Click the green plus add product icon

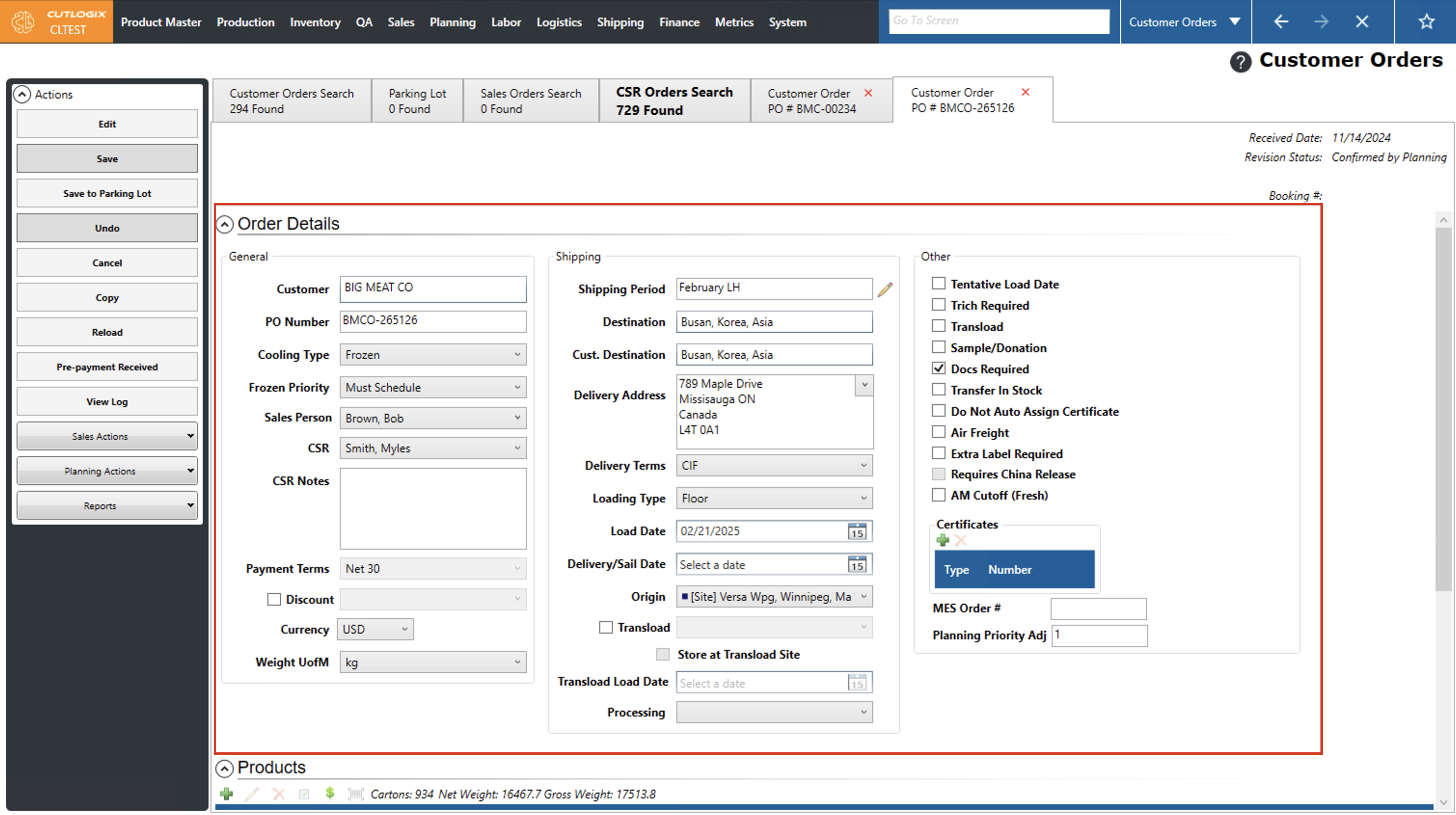tap(227, 793)
